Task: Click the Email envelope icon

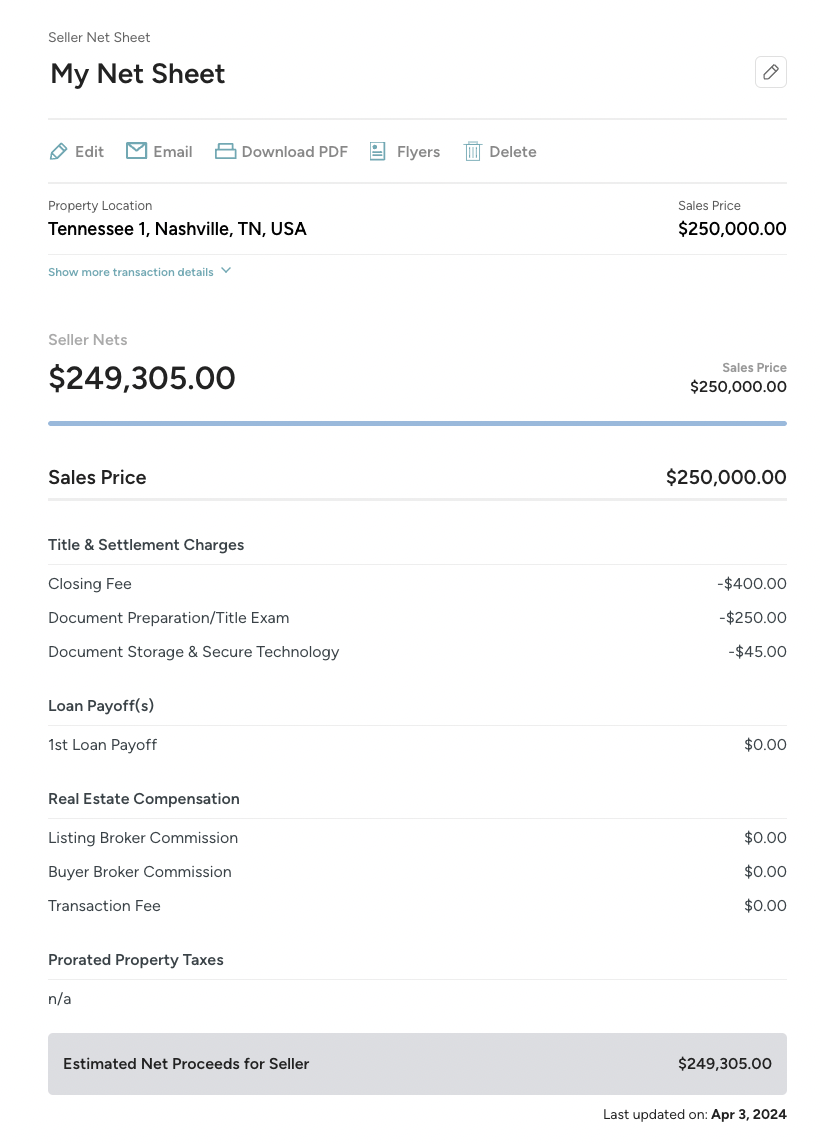Action: click(136, 150)
